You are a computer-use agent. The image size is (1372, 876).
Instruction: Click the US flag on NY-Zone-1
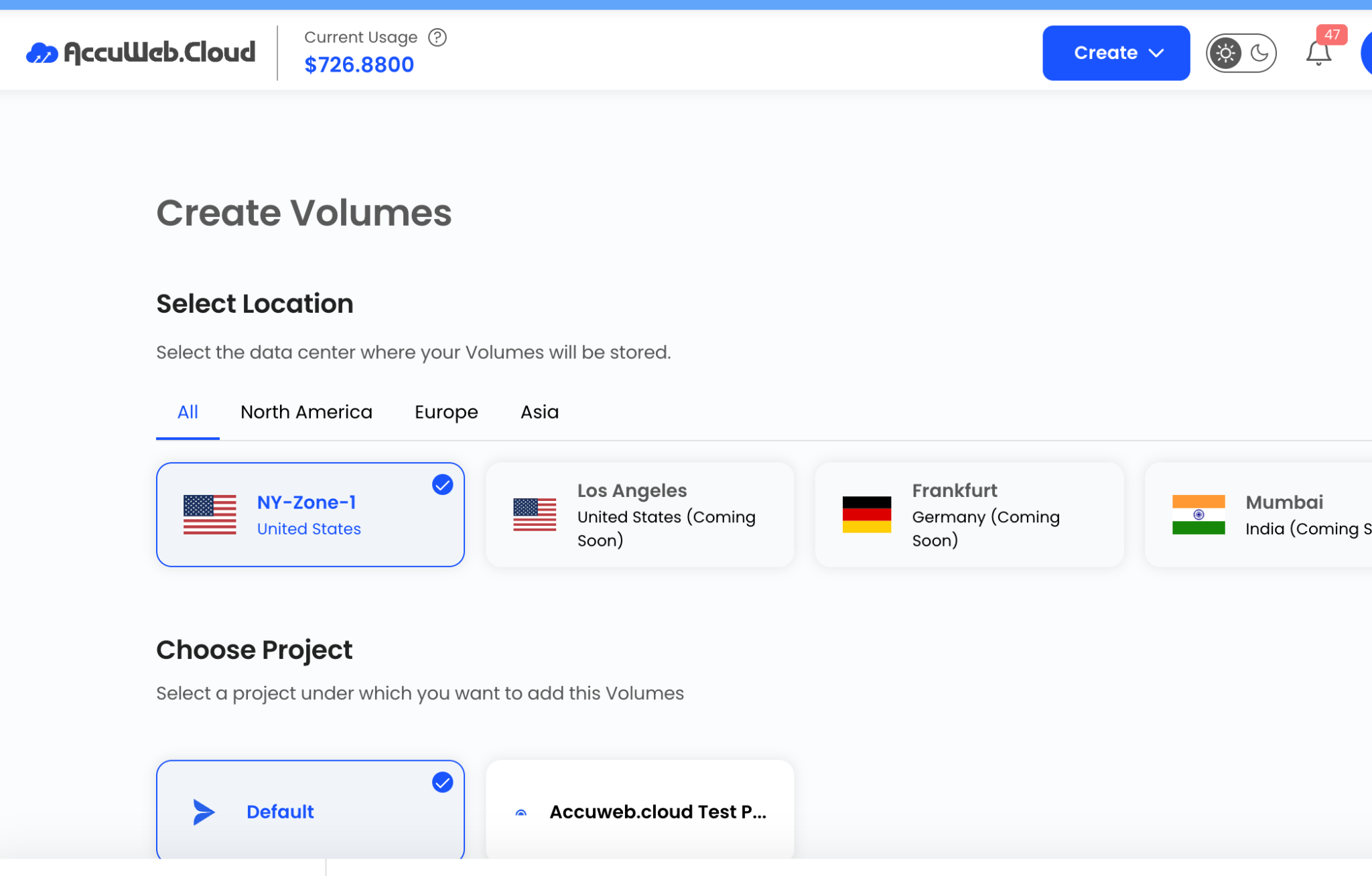pyautogui.click(x=210, y=514)
